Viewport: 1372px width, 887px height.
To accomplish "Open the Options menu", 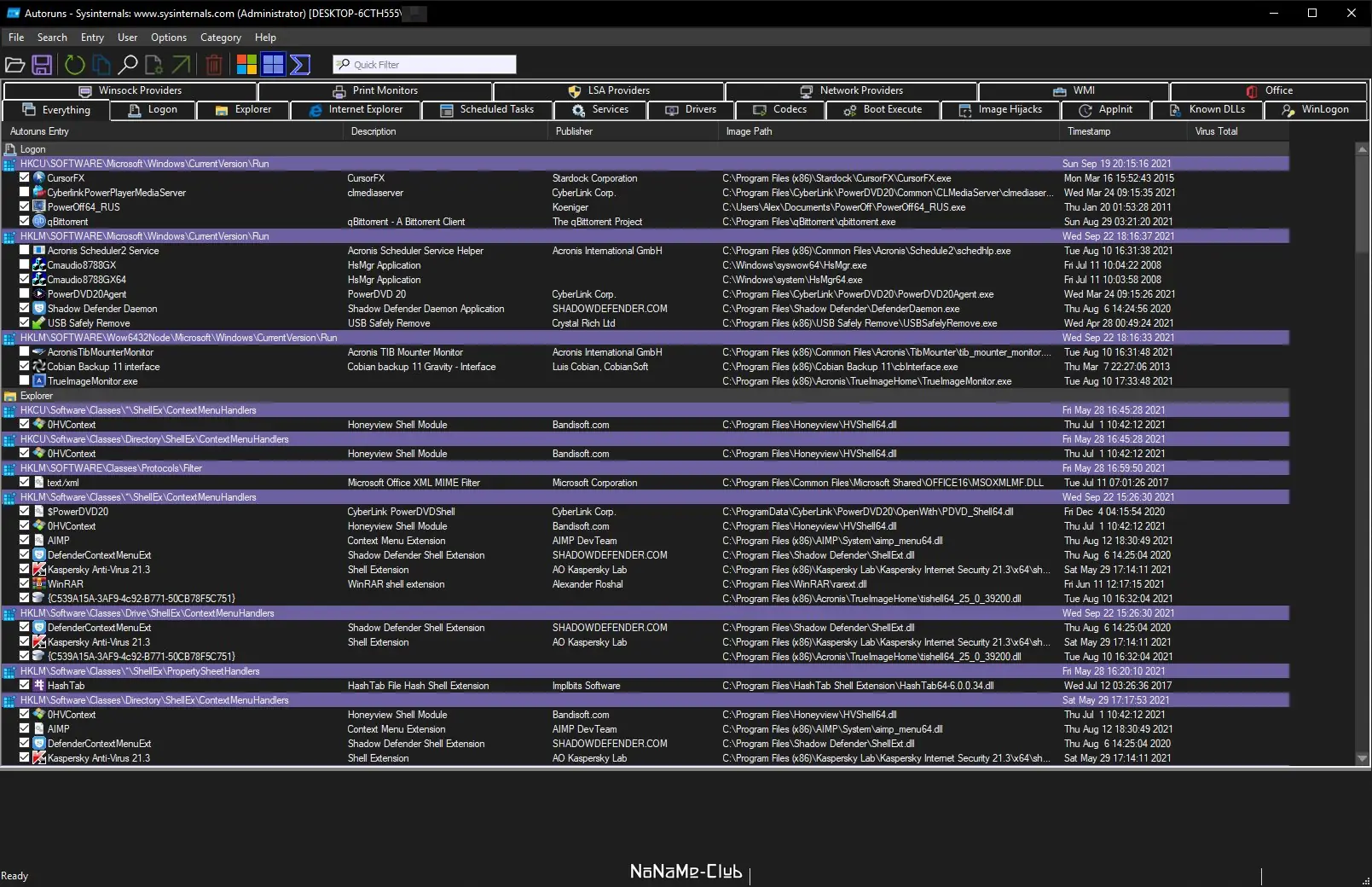I will [x=169, y=38].
